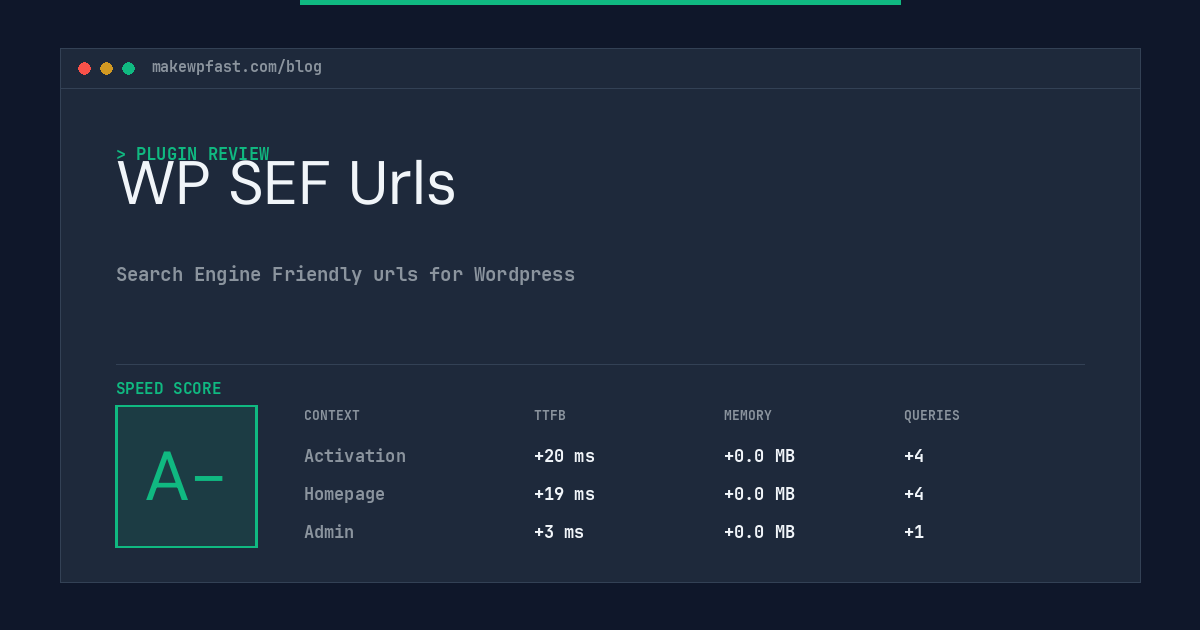Screen dimensions: 1200x630
Task: Click the Activation queries '+4' value
Action: pyautogui.click(x=914, y=456)
